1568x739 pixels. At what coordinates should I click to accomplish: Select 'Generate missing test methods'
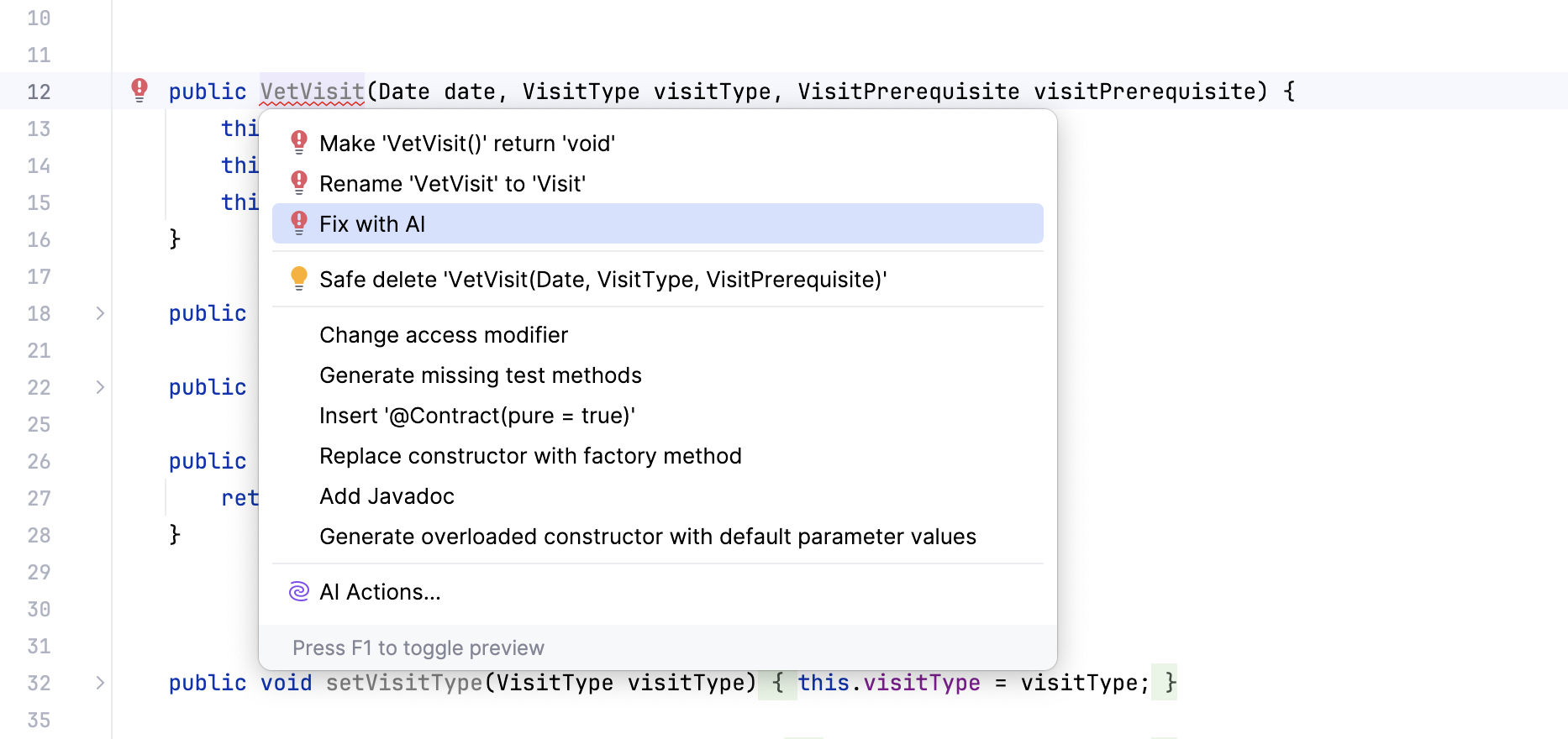pyautogui.click(x=480, y=375)
